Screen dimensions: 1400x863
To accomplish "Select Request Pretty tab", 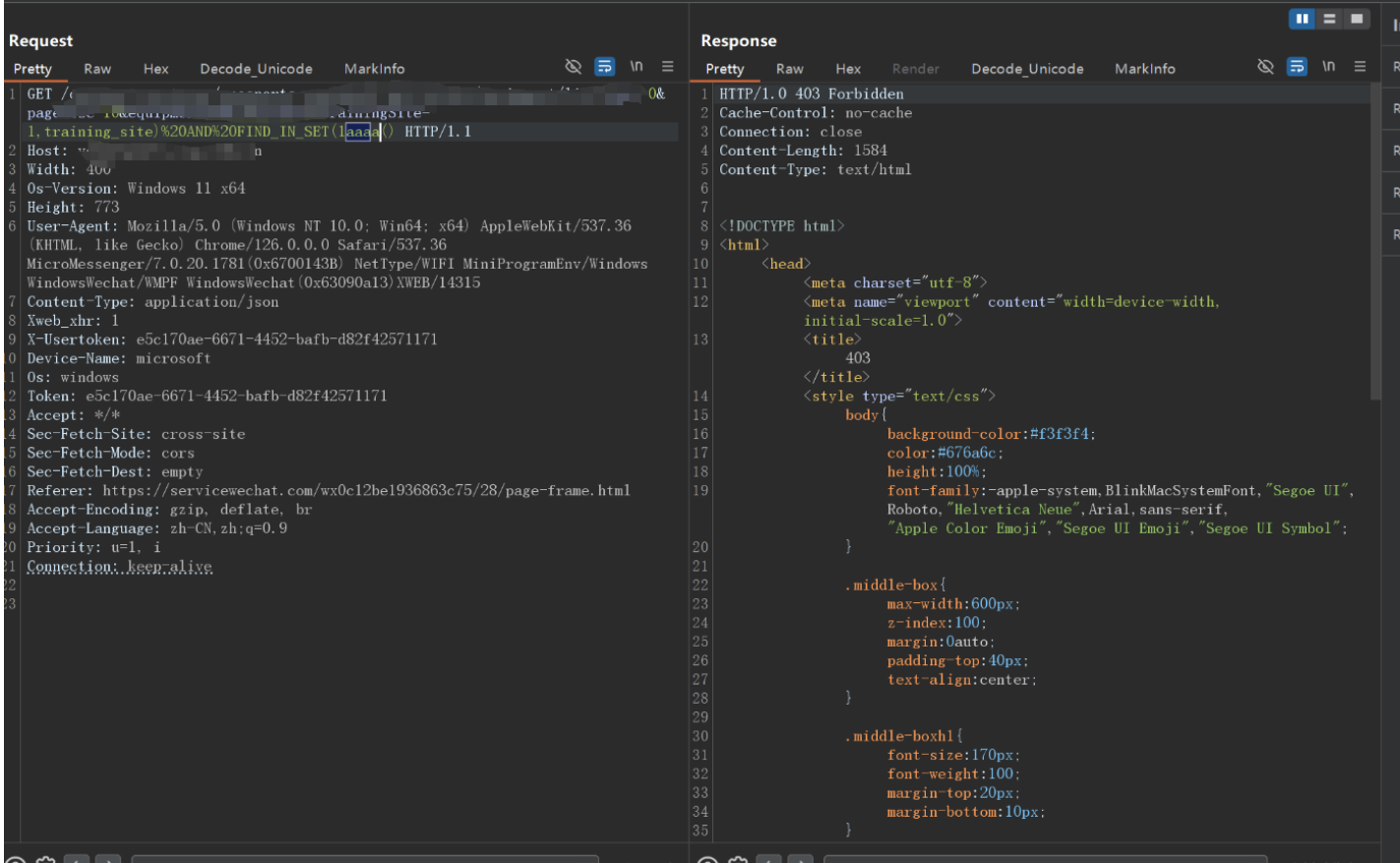I will pyautogui.click(x=32, y=69).
